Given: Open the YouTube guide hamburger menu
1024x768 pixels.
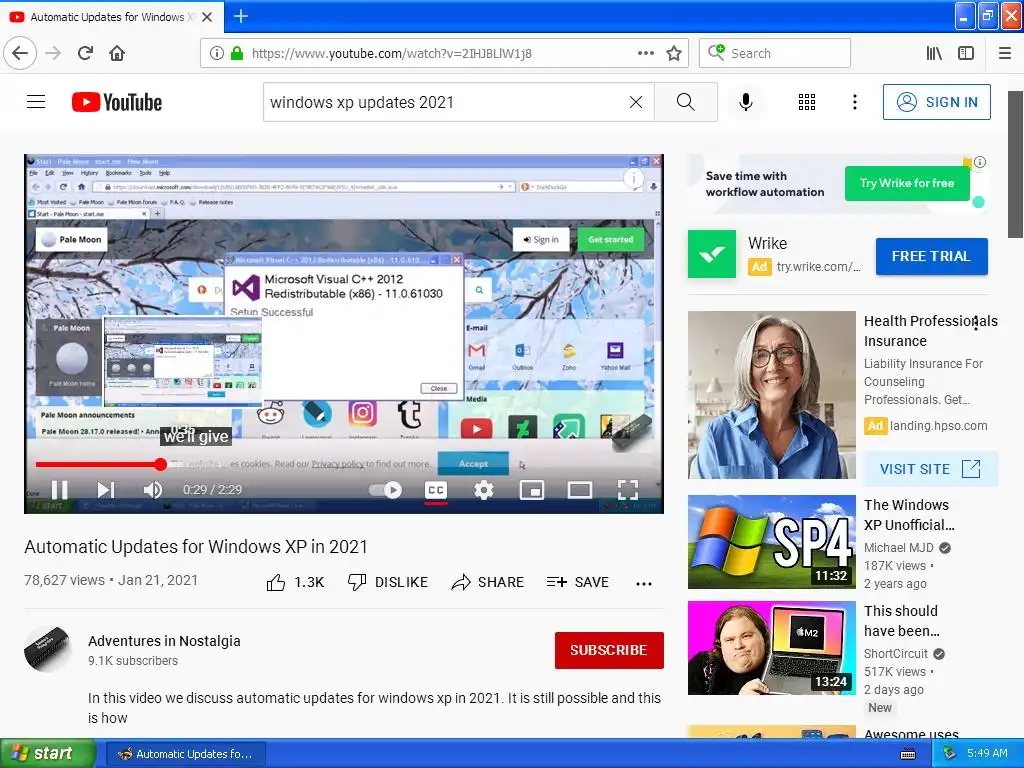Looking at the screenshot, I should [36, 102].
